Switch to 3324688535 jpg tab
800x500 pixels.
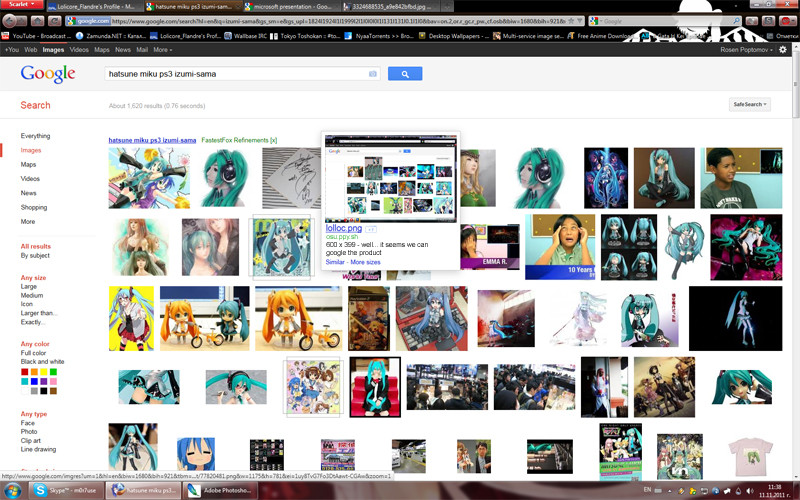(x=391, y=7)
